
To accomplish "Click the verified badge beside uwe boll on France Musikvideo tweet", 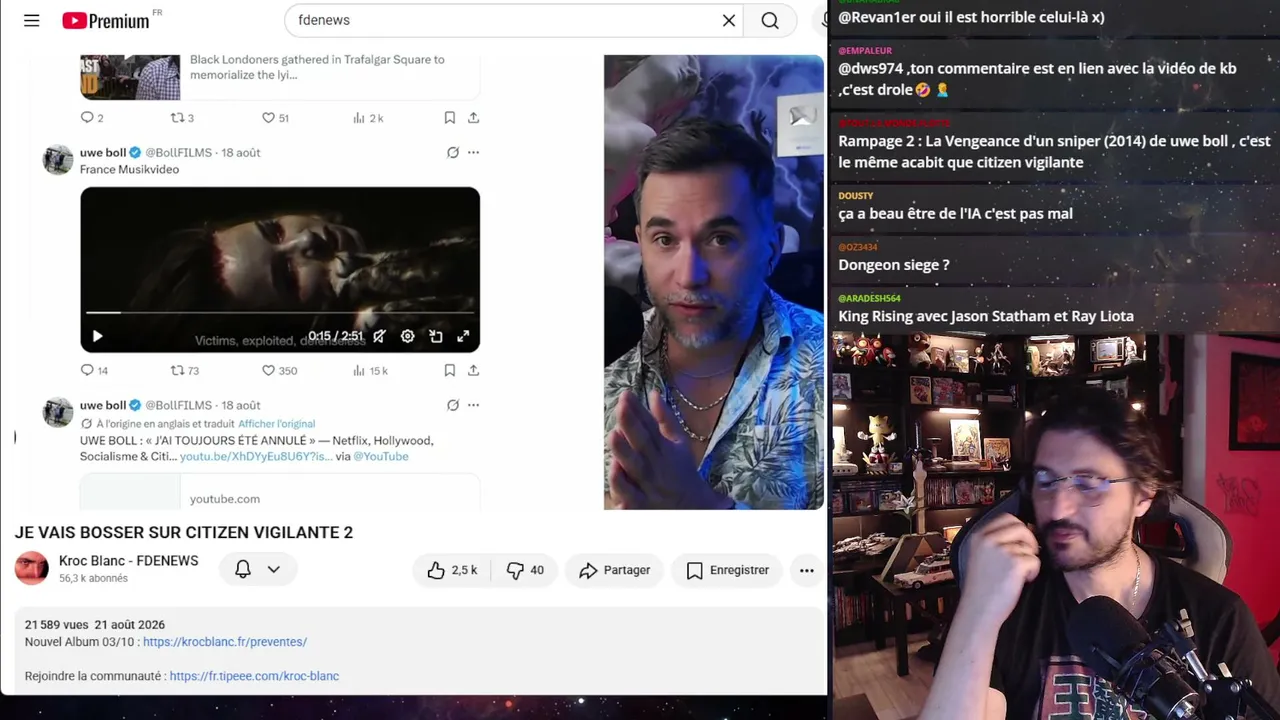I will pos(135,153).
